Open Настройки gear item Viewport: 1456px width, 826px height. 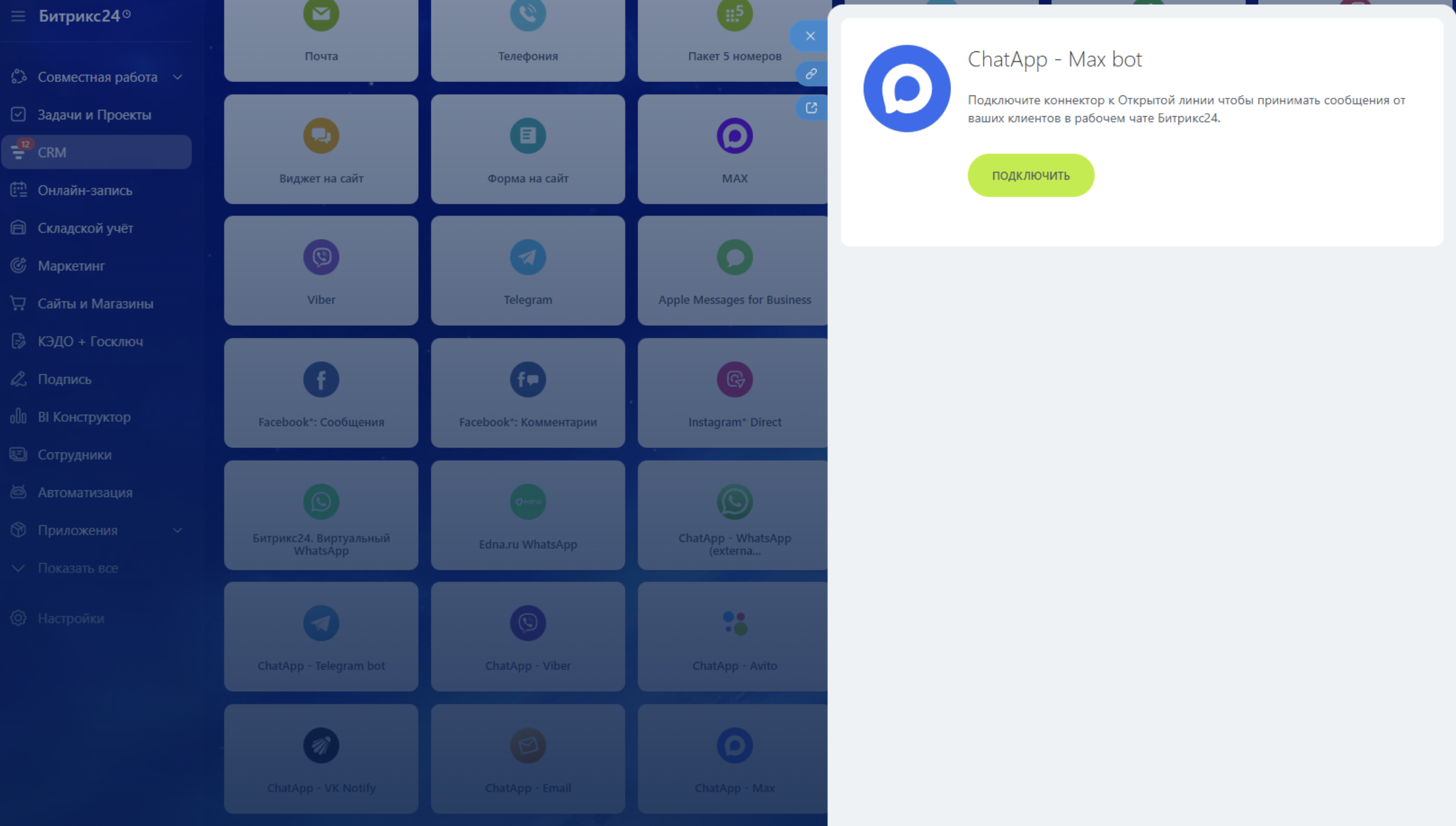pos(70,618)
